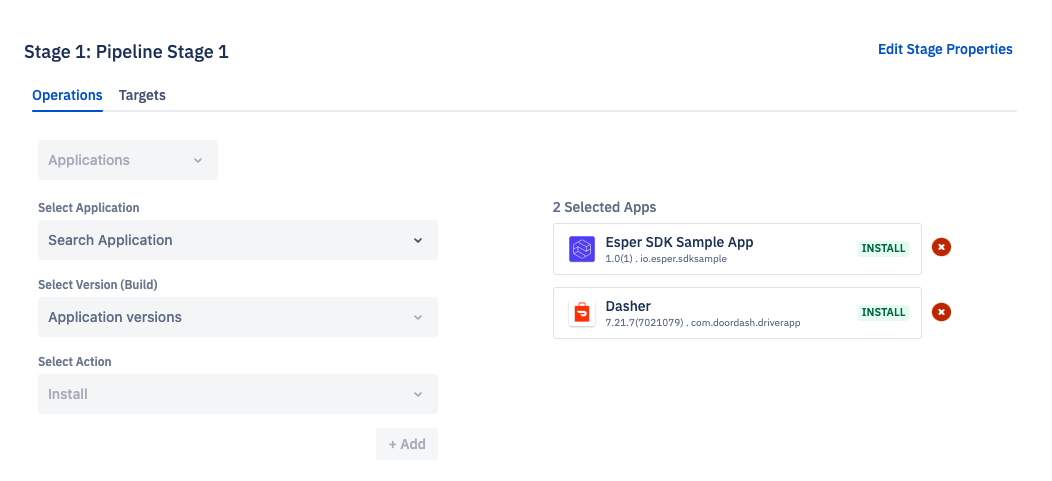This screenshot has width=1052, height=481.
Task: Expand the Search Application dropdown
Action: pos(238,240)
